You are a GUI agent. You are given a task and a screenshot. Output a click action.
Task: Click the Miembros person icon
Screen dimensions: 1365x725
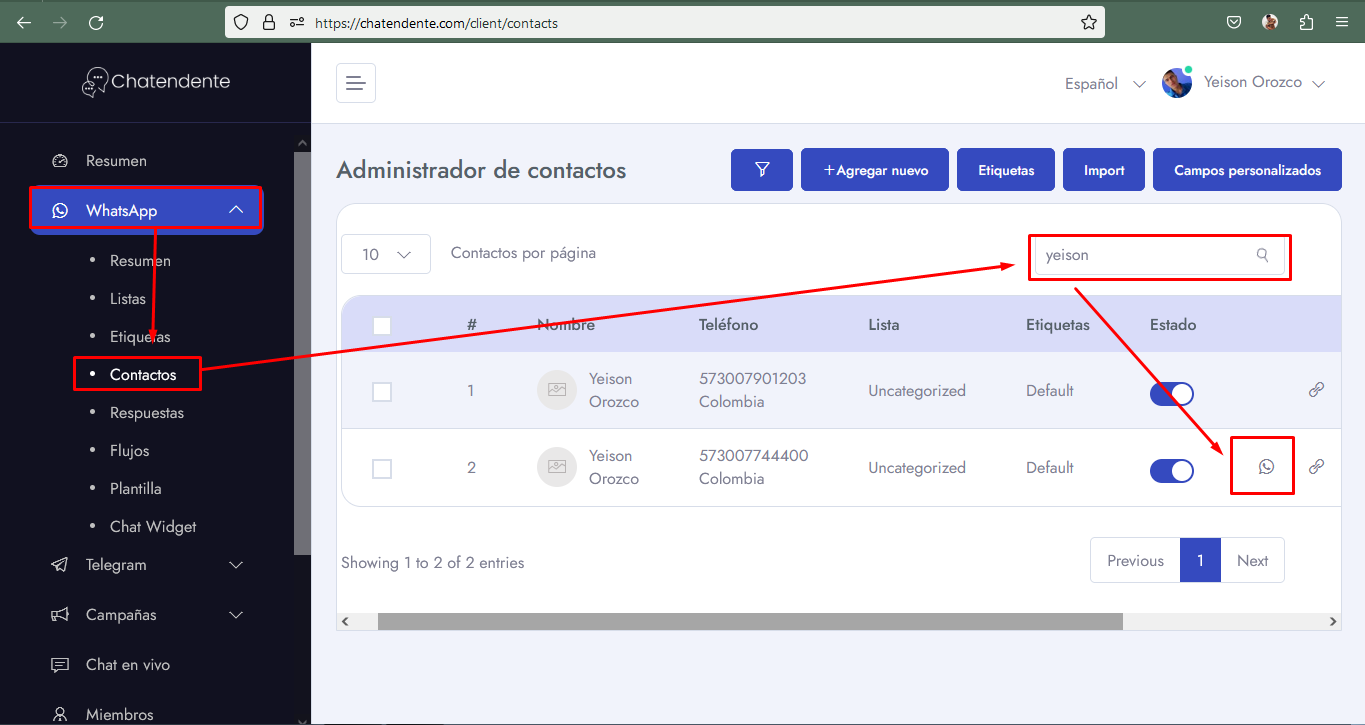point(60,714)
